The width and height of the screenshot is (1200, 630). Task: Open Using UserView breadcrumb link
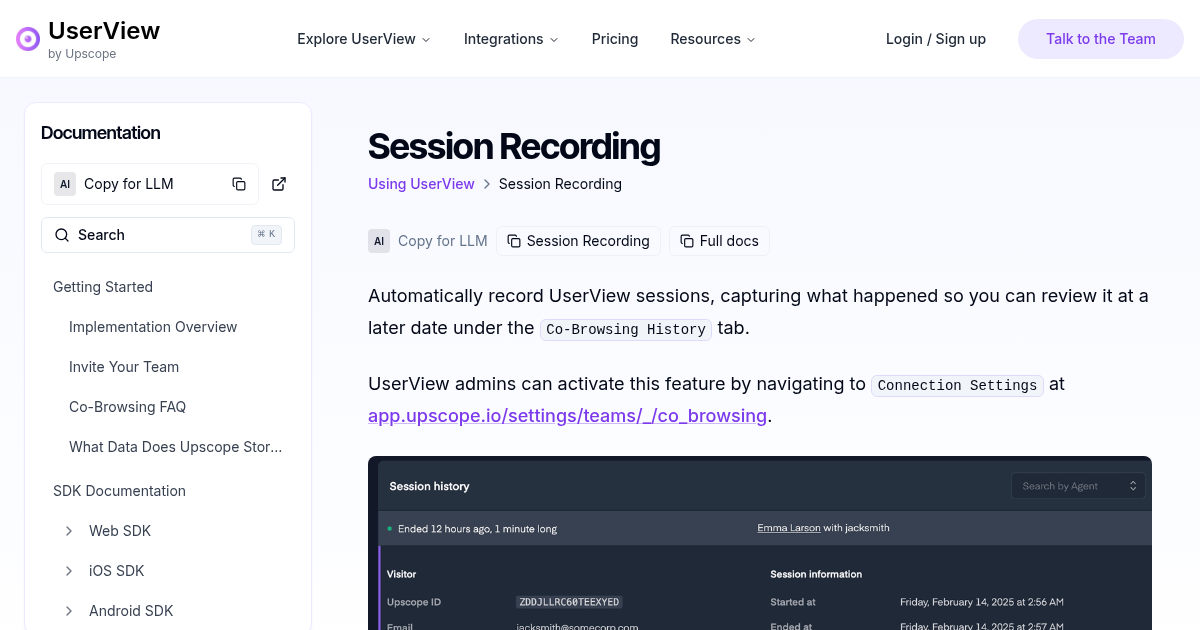[x=421, y=184]
